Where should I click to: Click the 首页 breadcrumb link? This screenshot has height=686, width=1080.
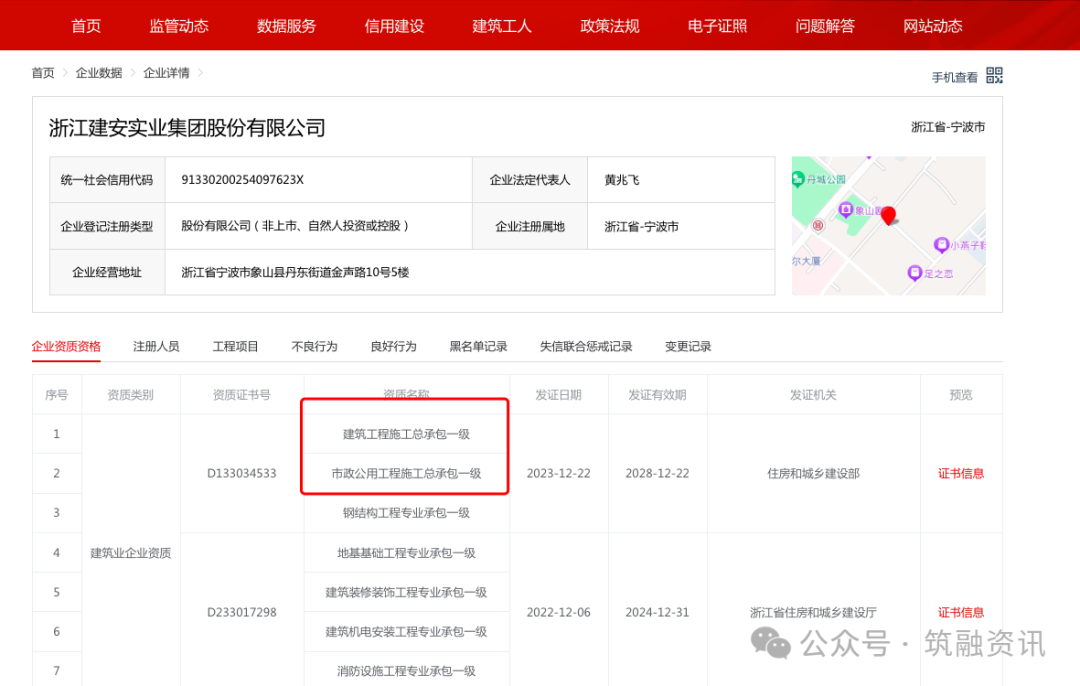(43, 73)
